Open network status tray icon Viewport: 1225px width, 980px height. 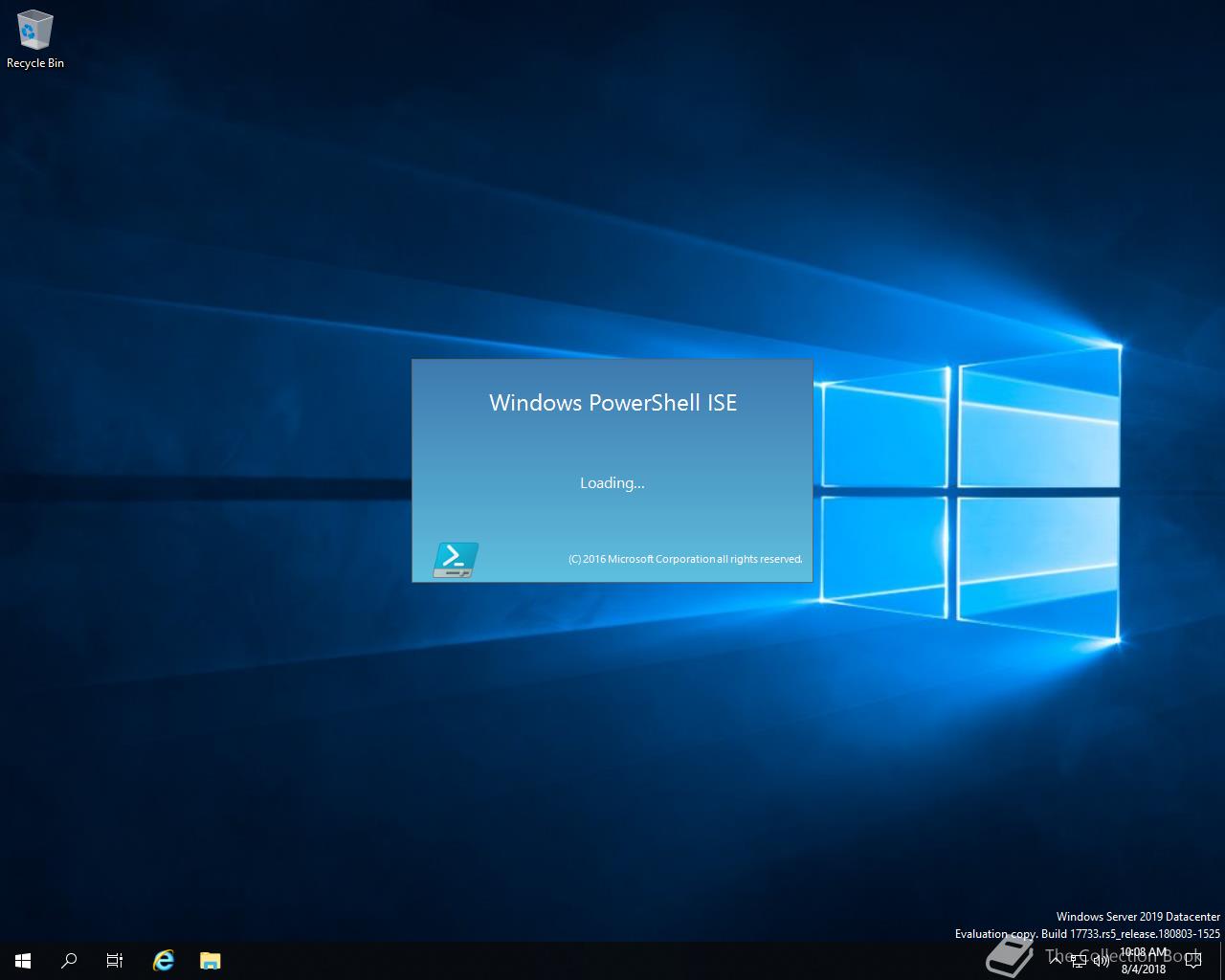click(x=1079, y=960)
